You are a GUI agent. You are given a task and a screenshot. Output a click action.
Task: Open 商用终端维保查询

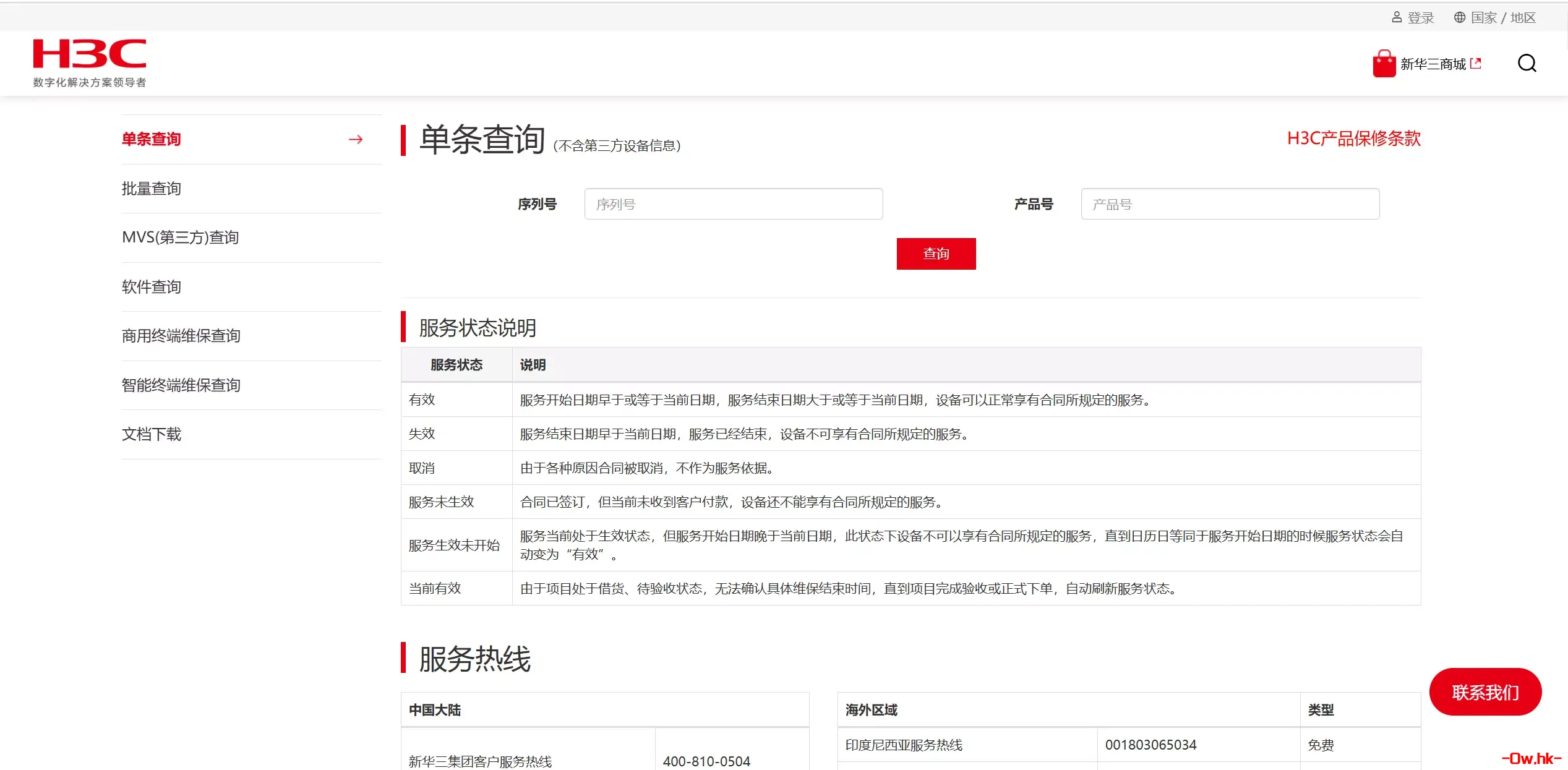[x=181, y=335]
